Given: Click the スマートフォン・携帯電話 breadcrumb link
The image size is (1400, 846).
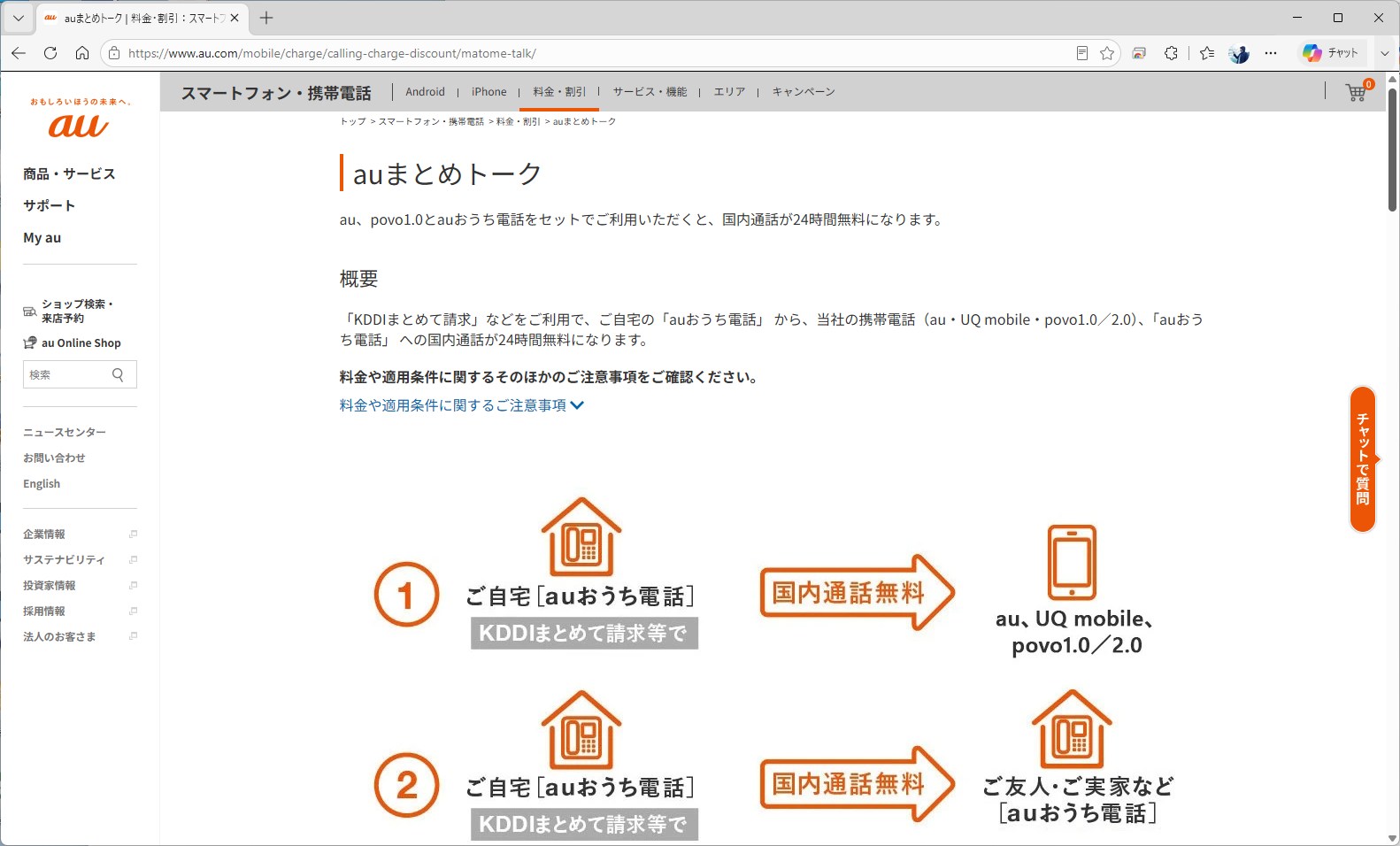Looking at the screenshot, I should [x=431, y=121].
